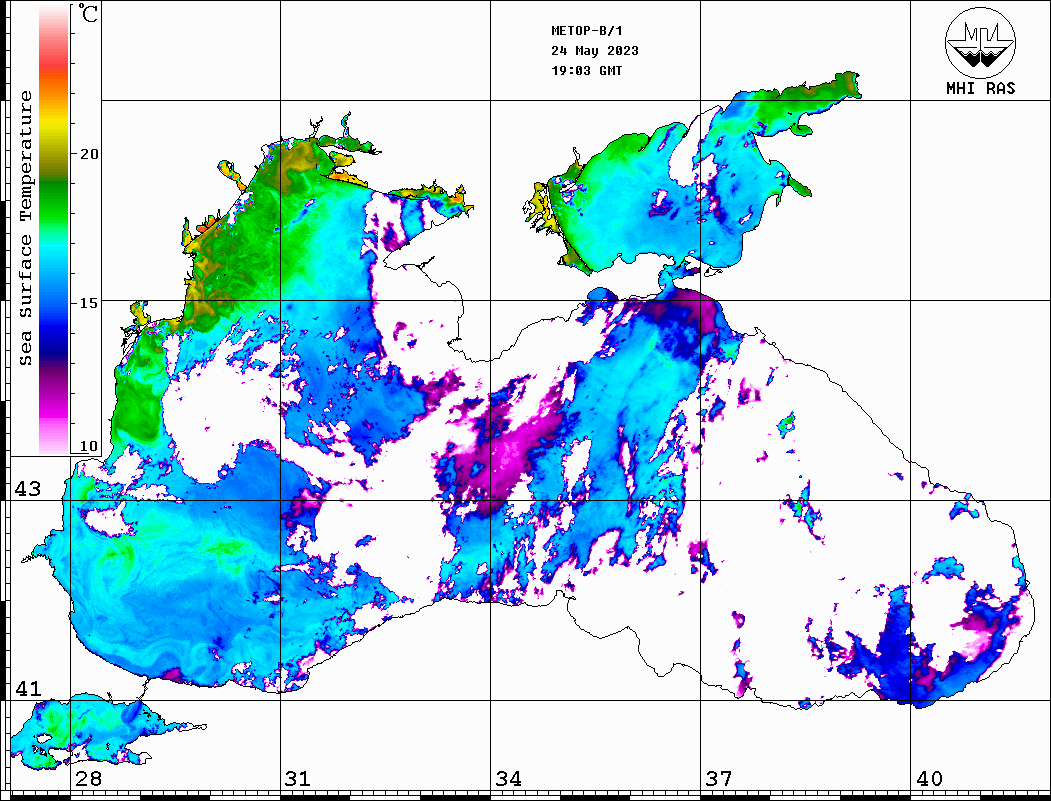Click longitude label "37"
This screenshot has height=801, width=1051.
(x=719, y=779)
